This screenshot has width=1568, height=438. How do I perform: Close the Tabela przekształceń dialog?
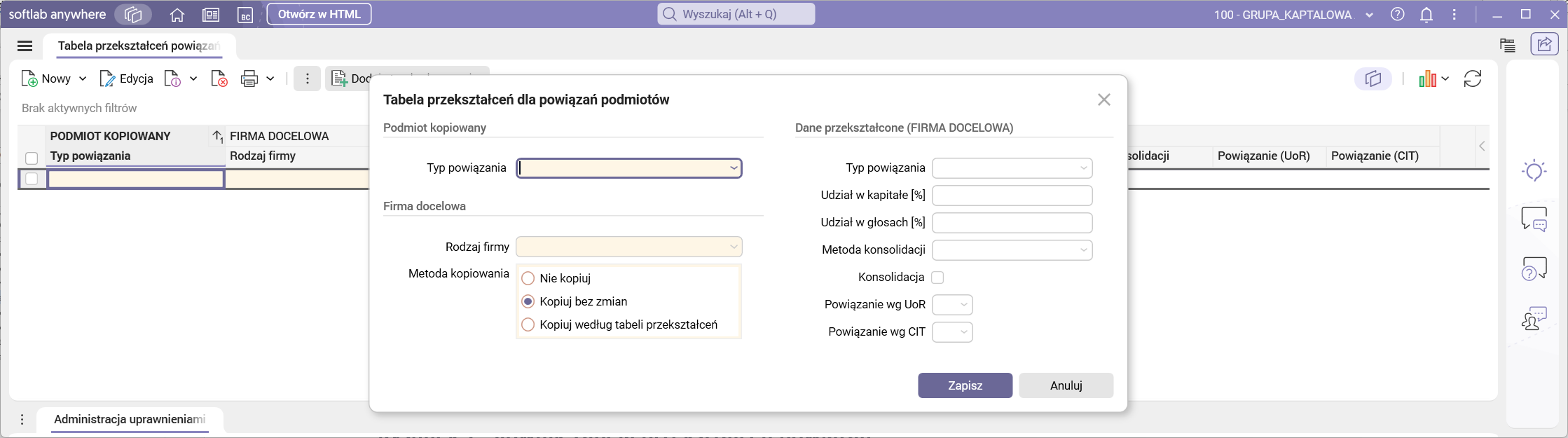[1104, 100]
